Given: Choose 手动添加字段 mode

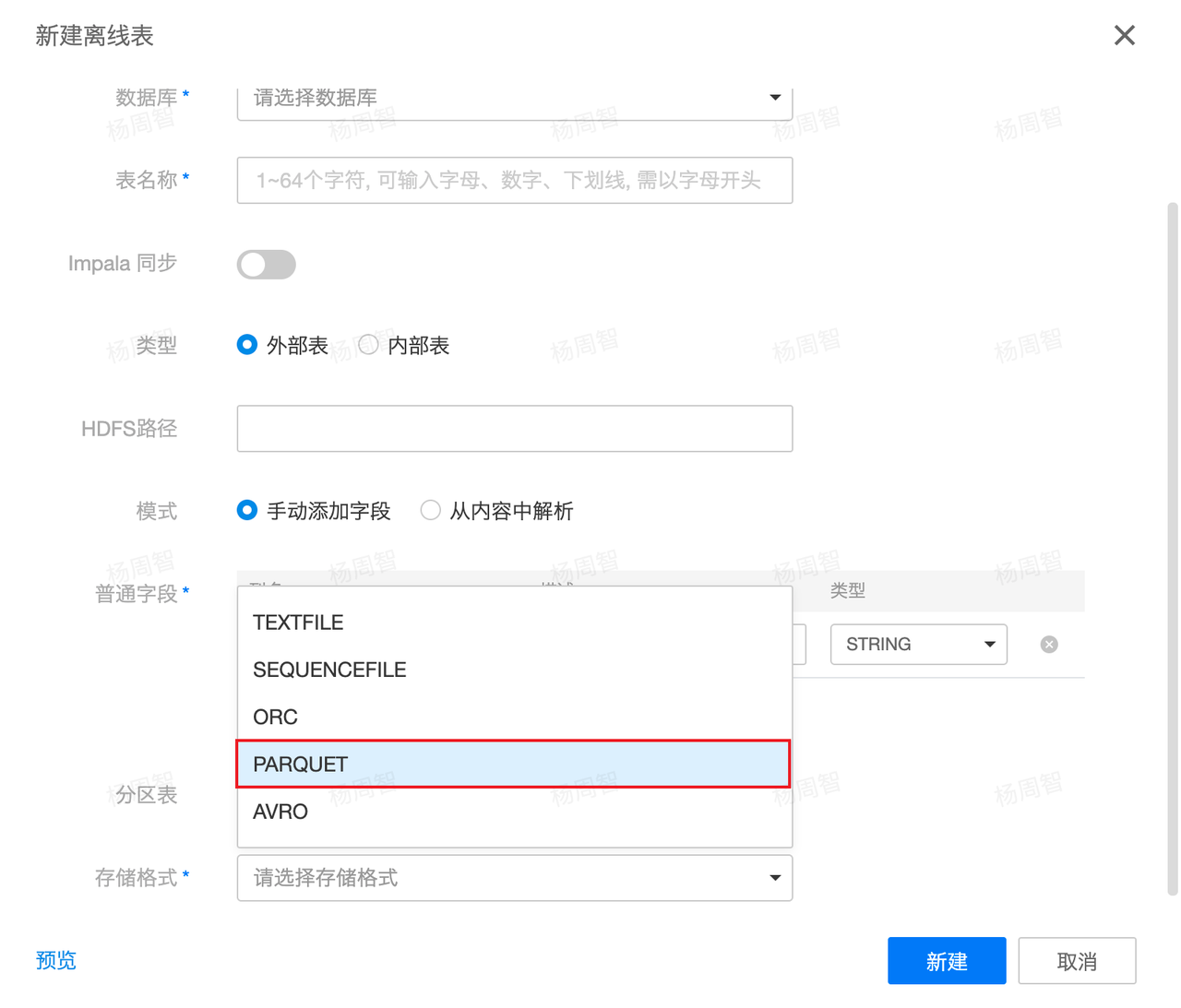Looking at the screenshot, I should click(247, 510).
